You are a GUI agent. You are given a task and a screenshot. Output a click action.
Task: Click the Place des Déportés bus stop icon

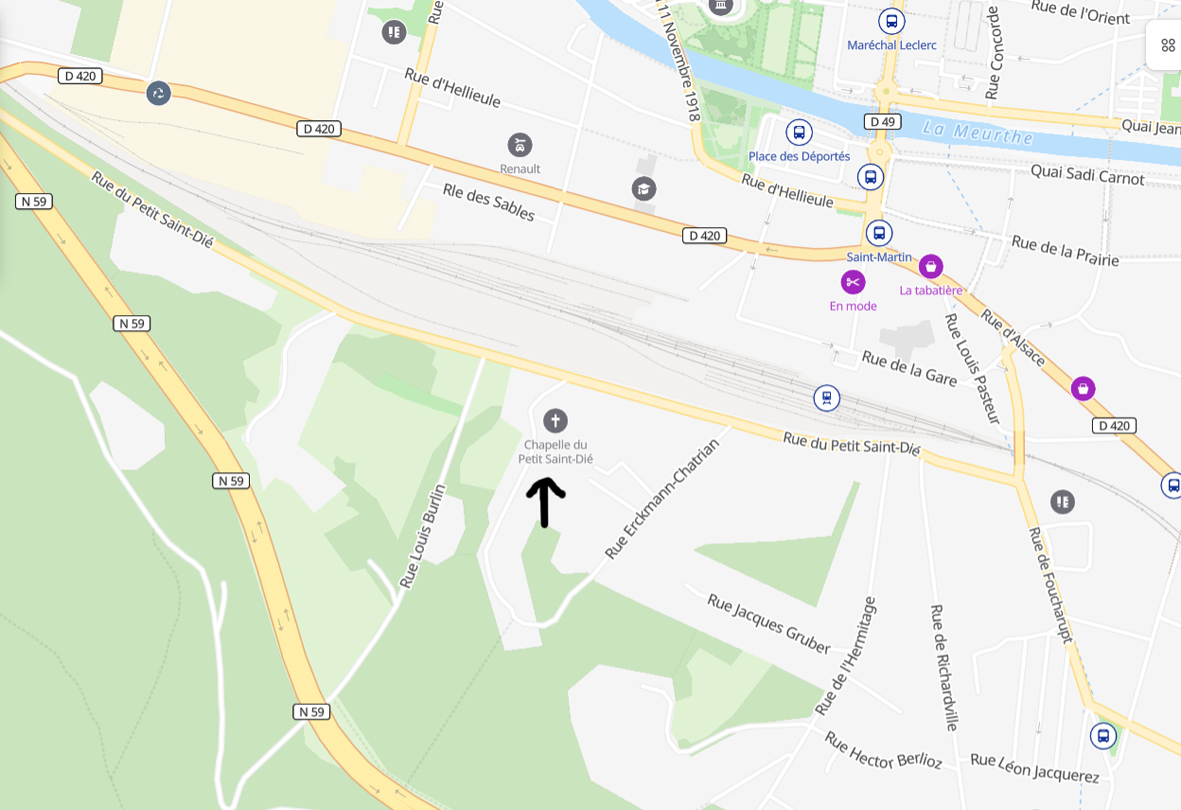coord(799,133)
